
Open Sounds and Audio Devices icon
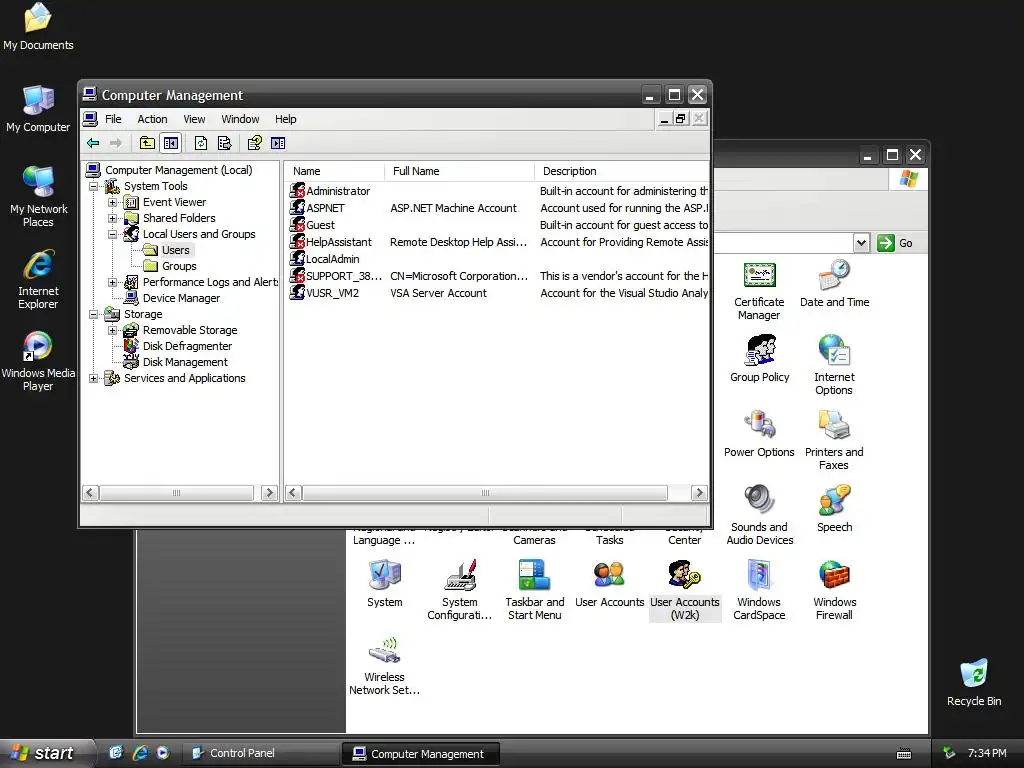pyautogui.click(x=760, y=515)
